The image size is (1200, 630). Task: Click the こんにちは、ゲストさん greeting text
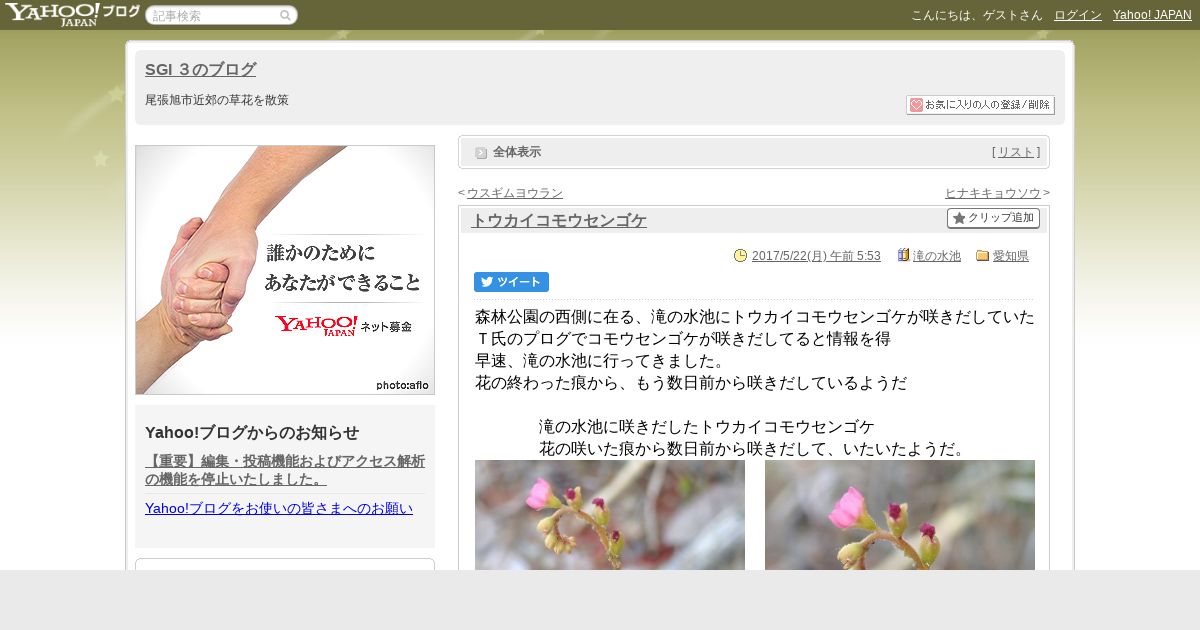click(977, 15)
